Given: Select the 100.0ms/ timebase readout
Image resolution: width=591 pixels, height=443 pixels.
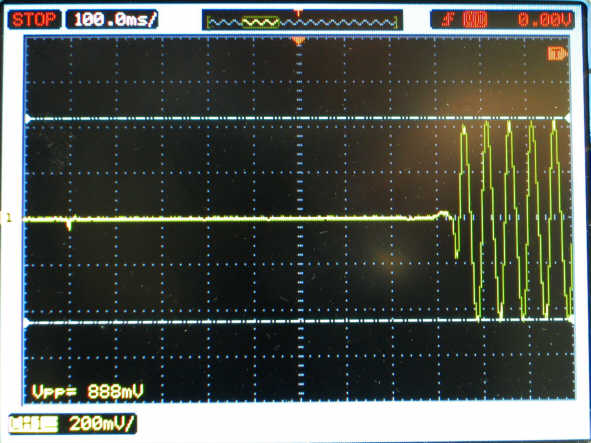Looking at the screenshot, I should [112, 20].
